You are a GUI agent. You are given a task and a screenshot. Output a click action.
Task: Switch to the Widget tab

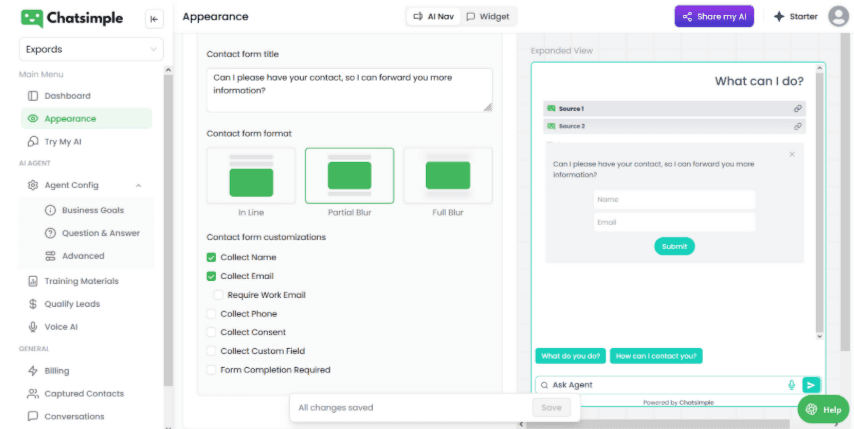coord(488,16)
